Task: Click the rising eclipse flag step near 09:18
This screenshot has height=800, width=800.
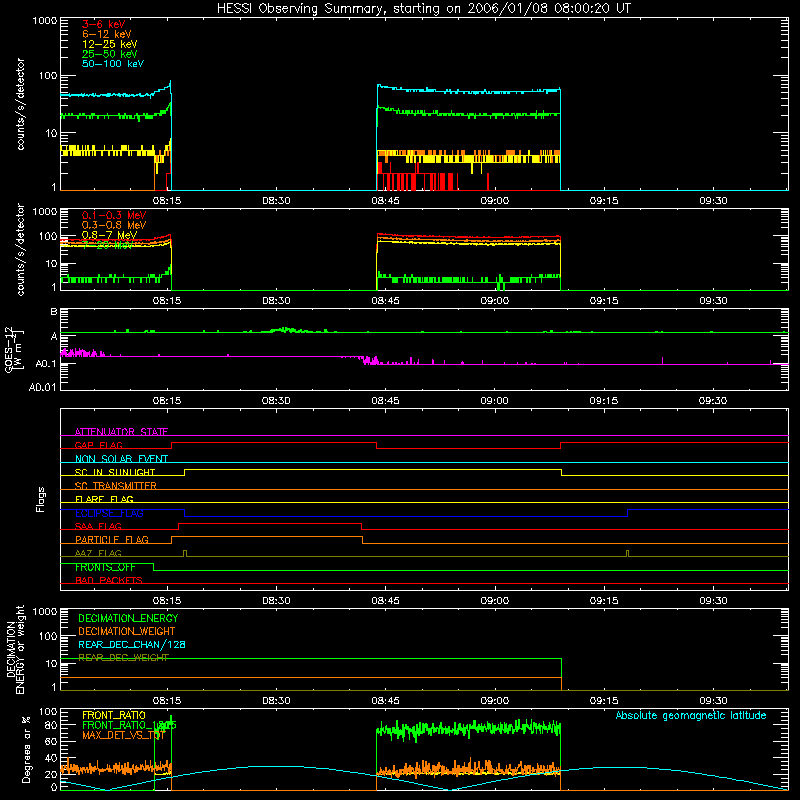Action: [x=628, y=513]
